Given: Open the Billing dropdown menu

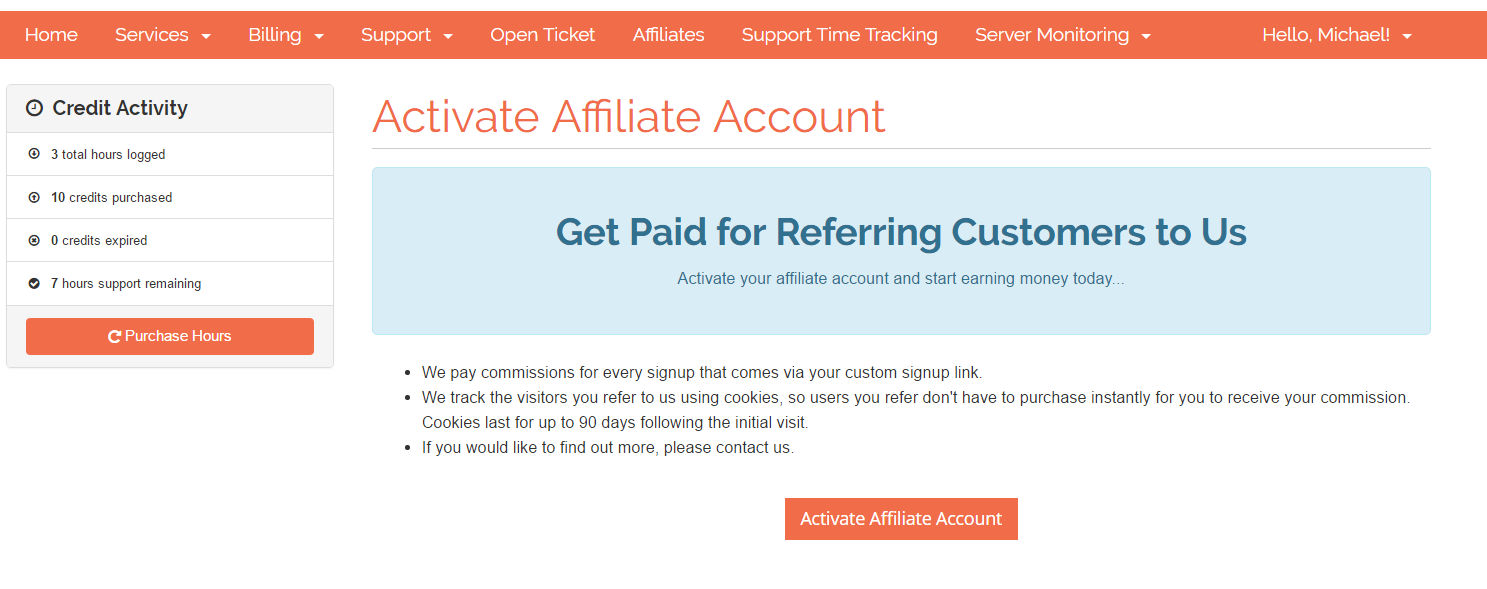Looking at the screenshot, I should pos(286,35).
